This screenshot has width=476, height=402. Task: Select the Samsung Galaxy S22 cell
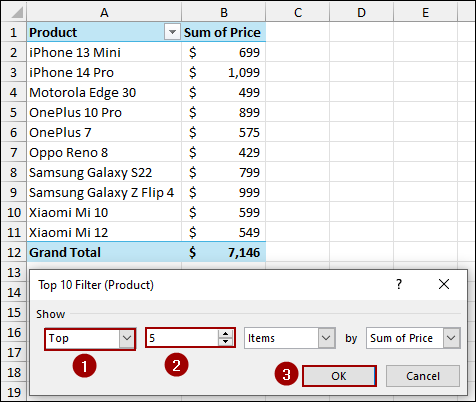pos(104,172)
